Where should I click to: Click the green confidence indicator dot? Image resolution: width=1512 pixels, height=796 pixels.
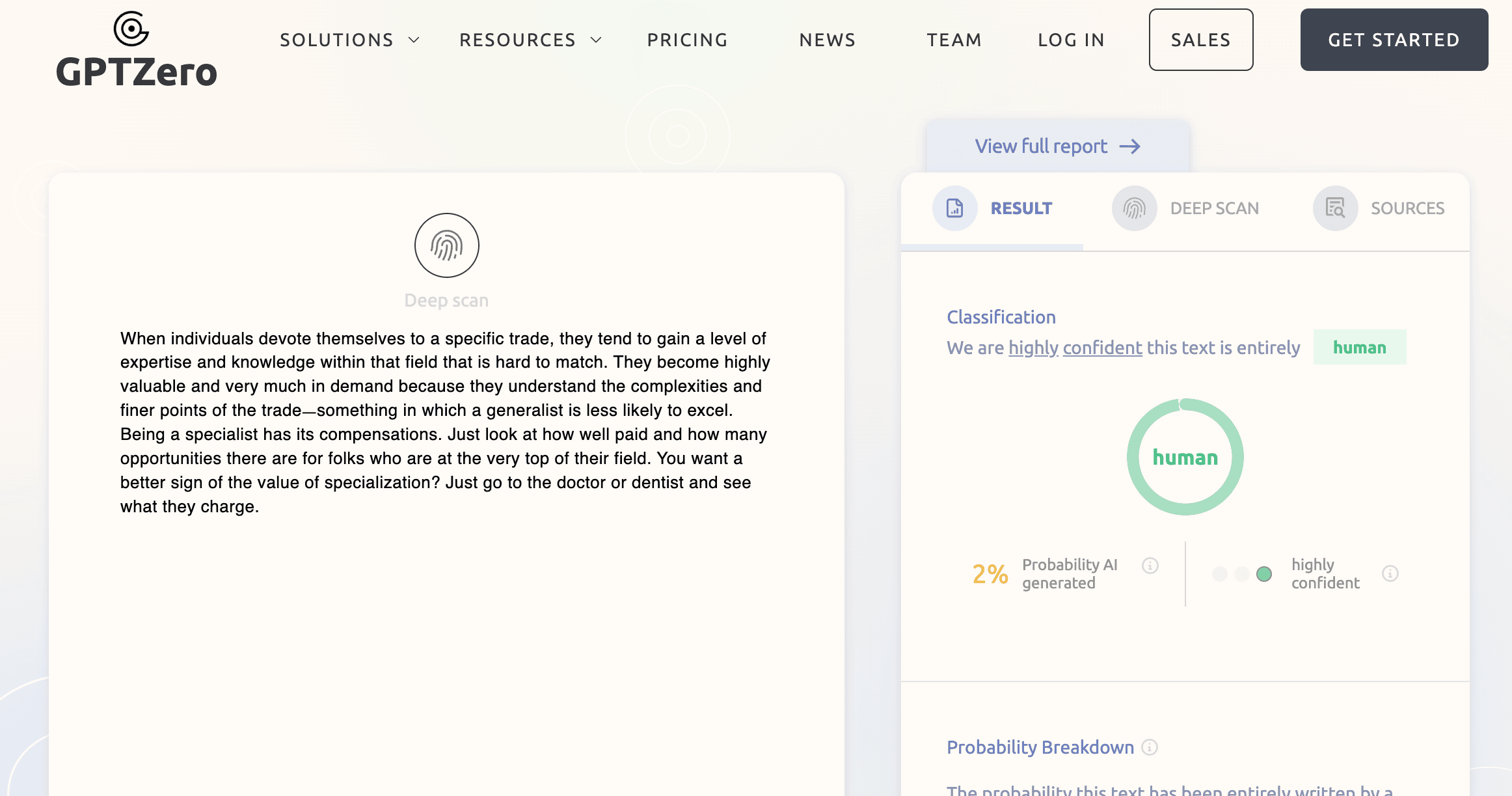tap(1263, 573)
